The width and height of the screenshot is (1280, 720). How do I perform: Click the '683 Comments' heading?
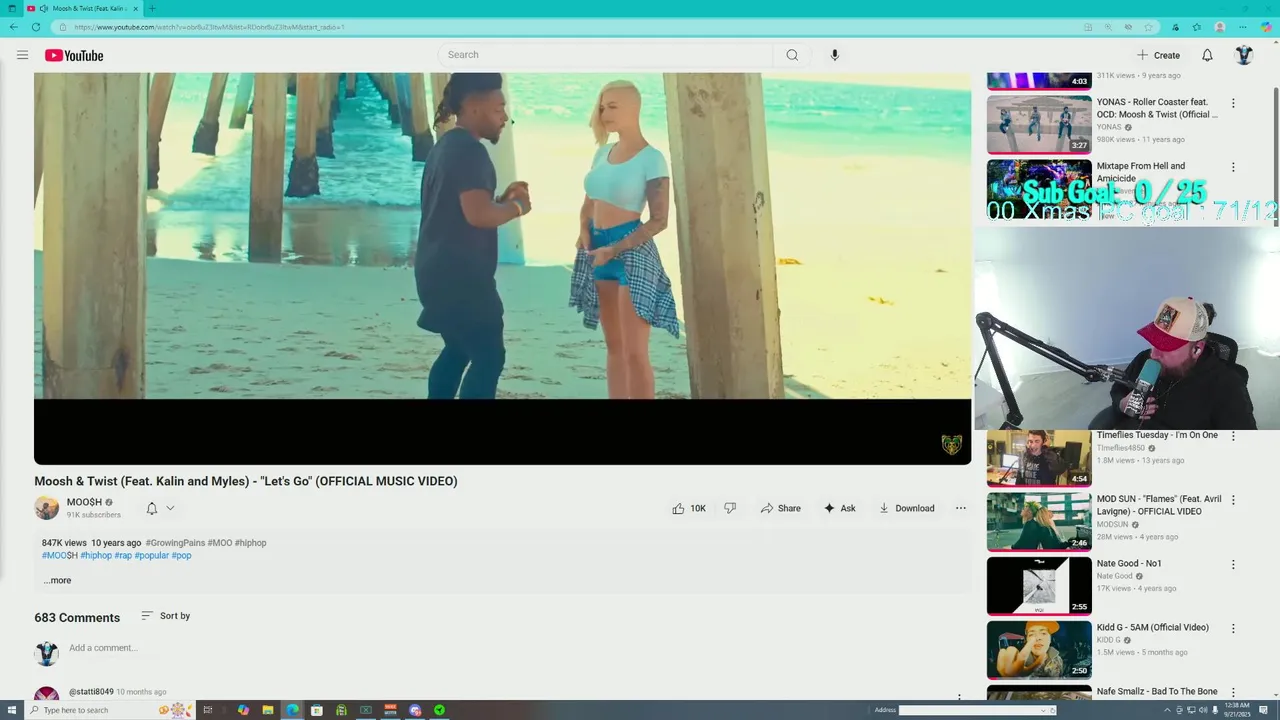(77, 618)
